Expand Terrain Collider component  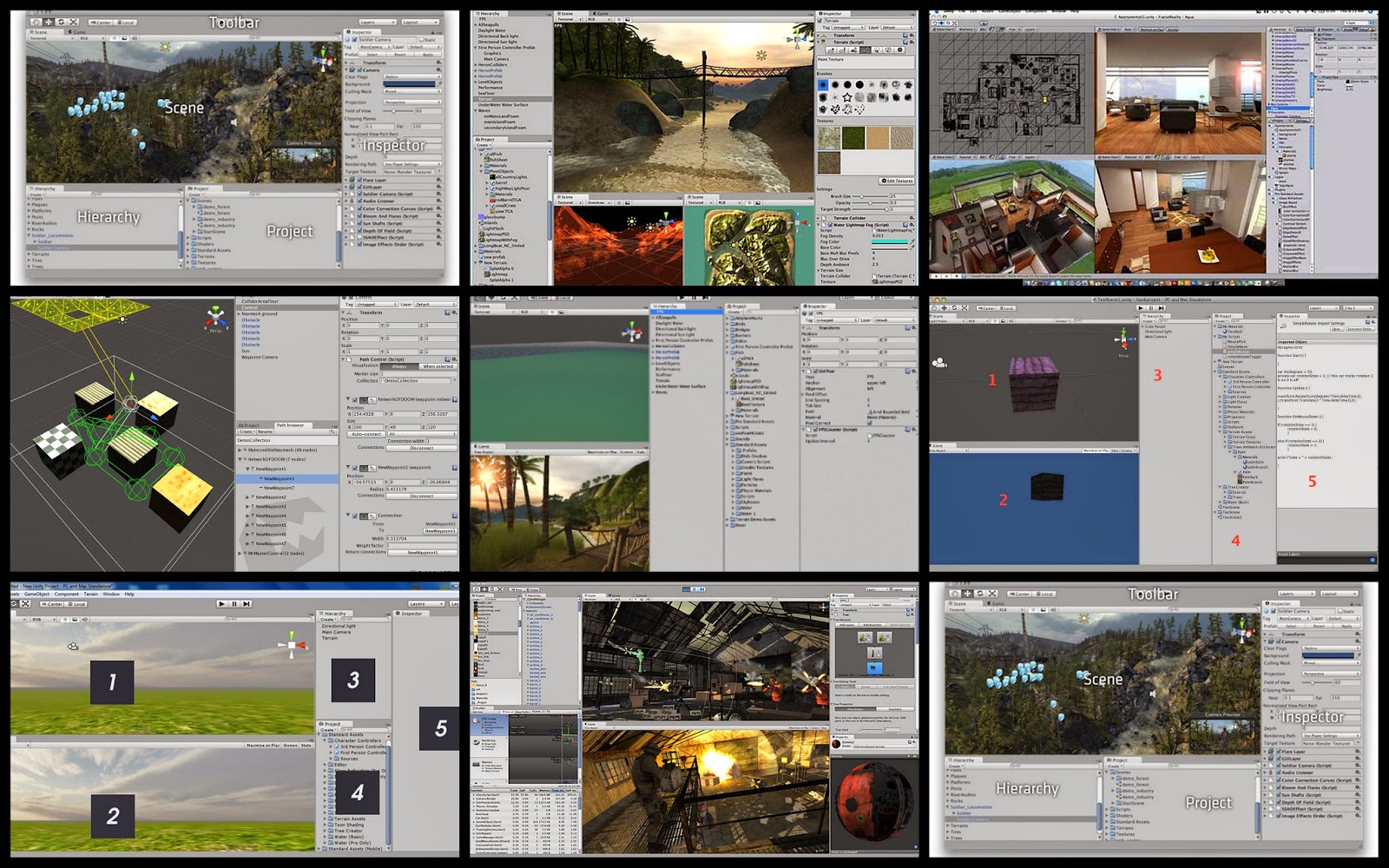coord(818,218)
